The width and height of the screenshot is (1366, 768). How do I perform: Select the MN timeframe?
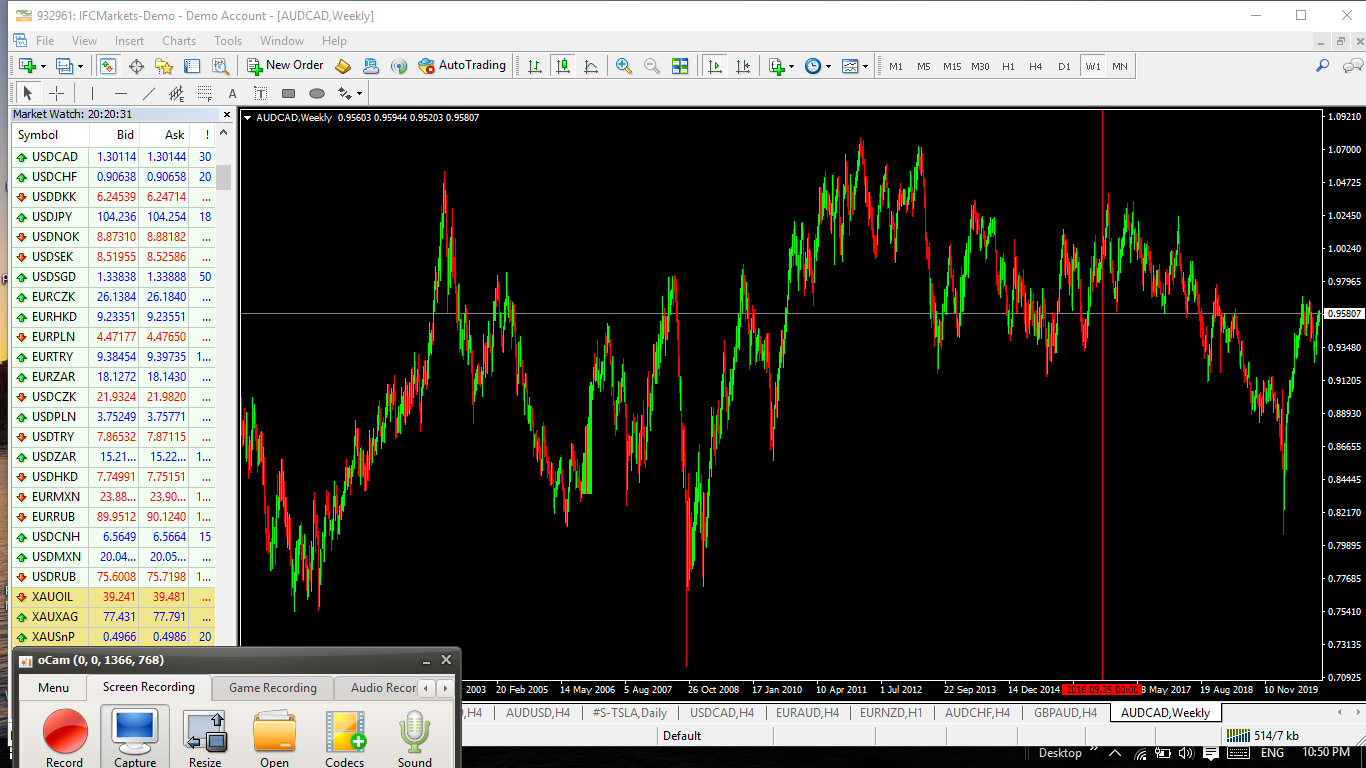click(x=1120, y=66)
